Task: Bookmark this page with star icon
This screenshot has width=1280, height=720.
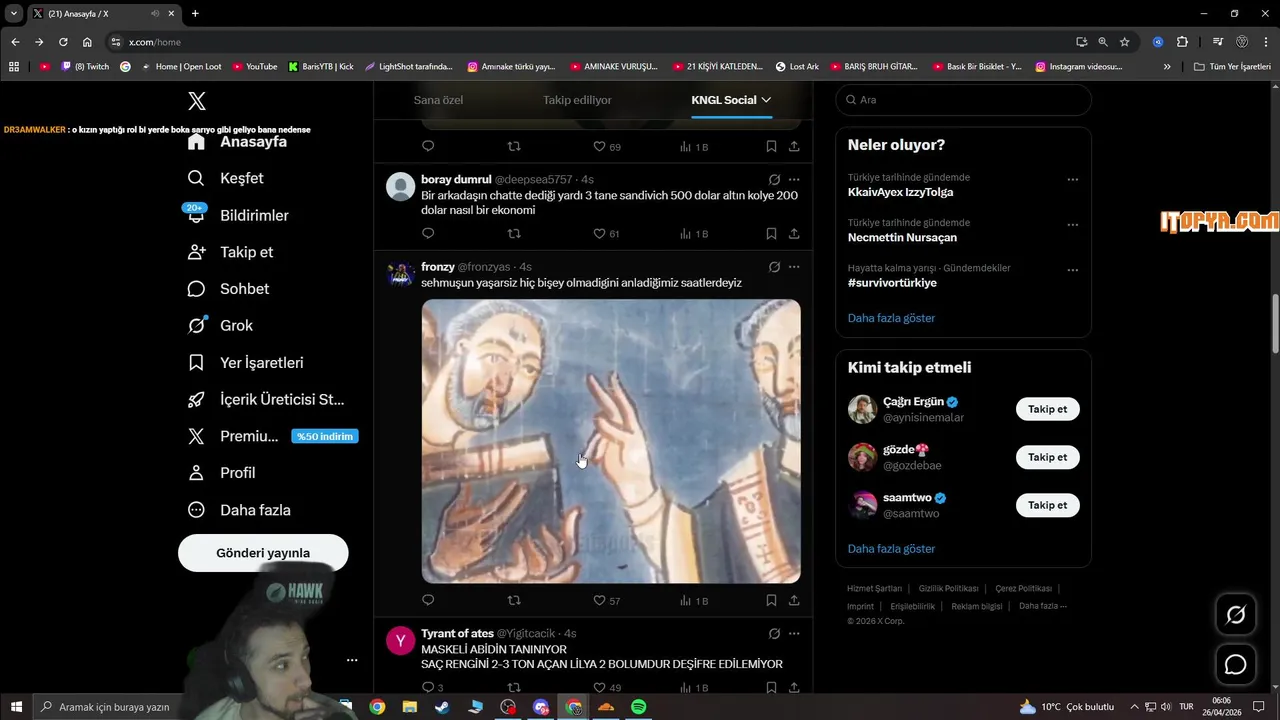Action: (1125, 42)
